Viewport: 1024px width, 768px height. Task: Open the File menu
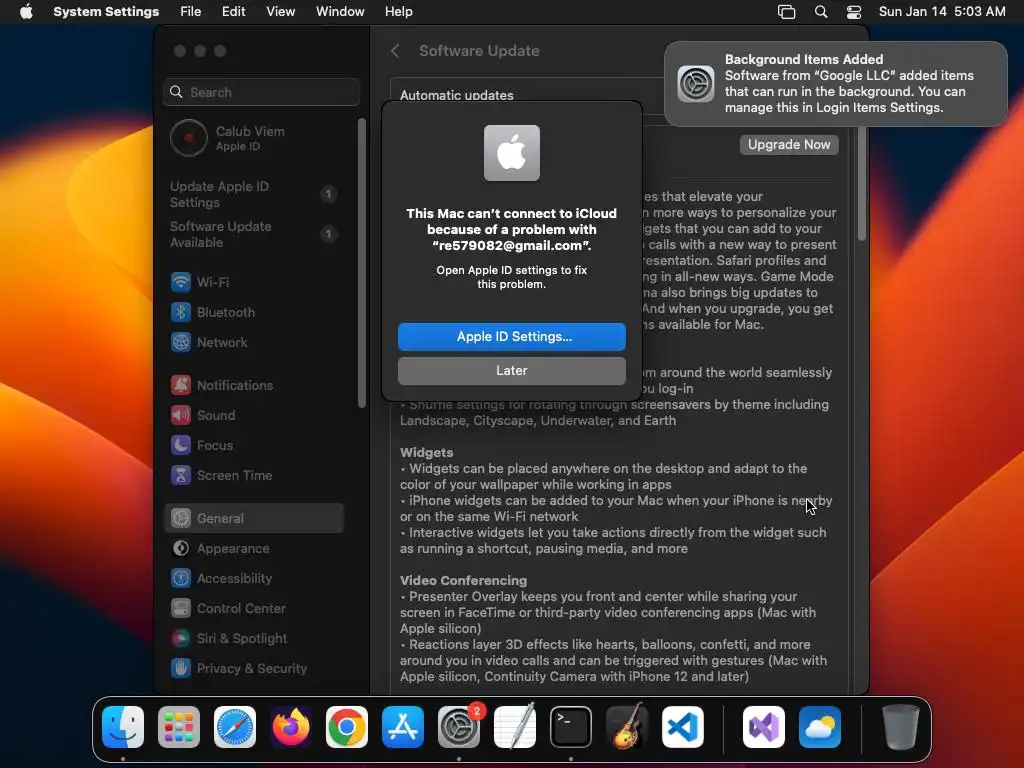click(191, 12)
